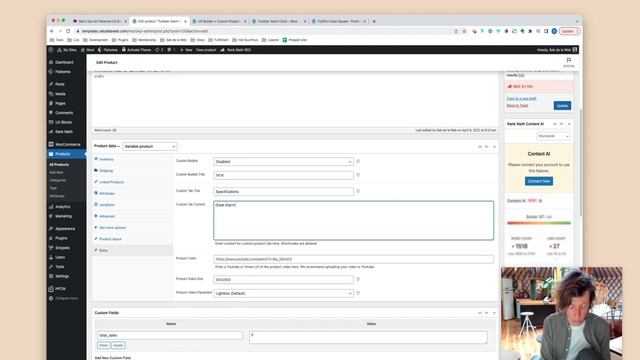640x360 pixels.
Task: Go to Posts in the sidebar
Action: click(60, 84)
